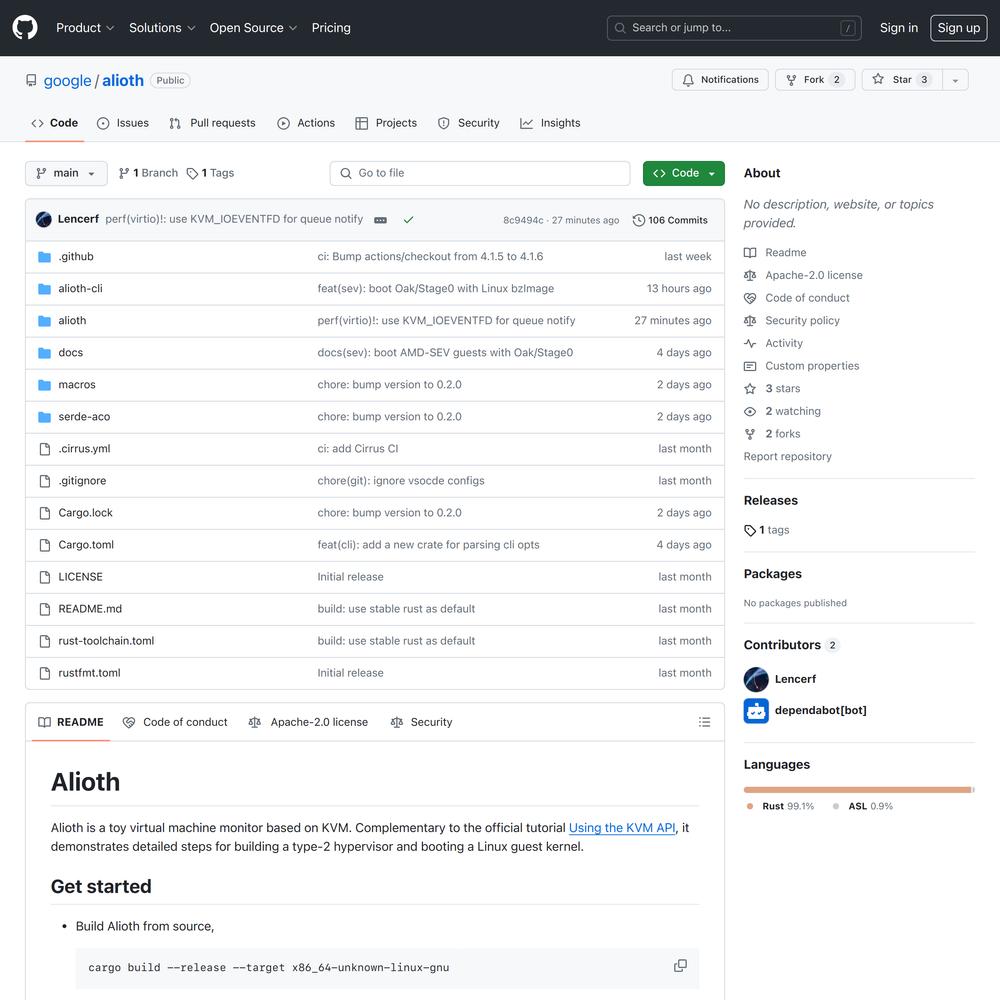Click the Notifications bell button
Screen dimensions: 1000x1000
pyautogui.click(x=720, y=80)
